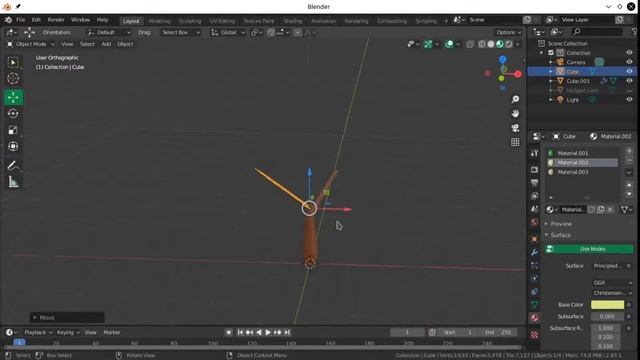640x360 pixels.
Task: Open the Texture properties tab
Action: [534, 335]
